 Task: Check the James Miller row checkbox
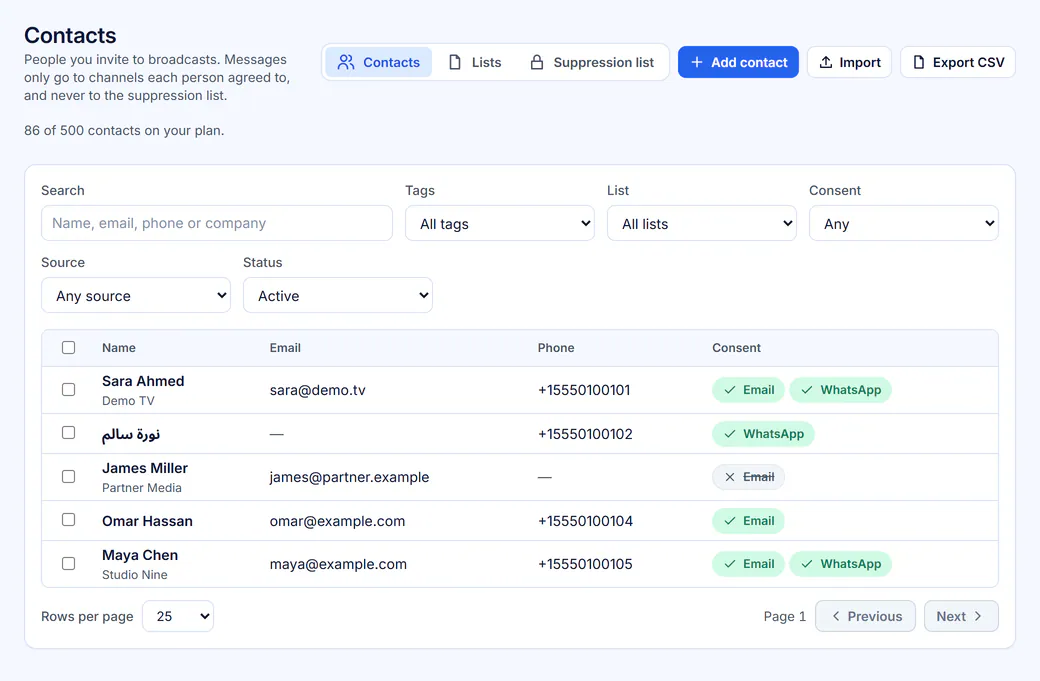coord(68,476)
